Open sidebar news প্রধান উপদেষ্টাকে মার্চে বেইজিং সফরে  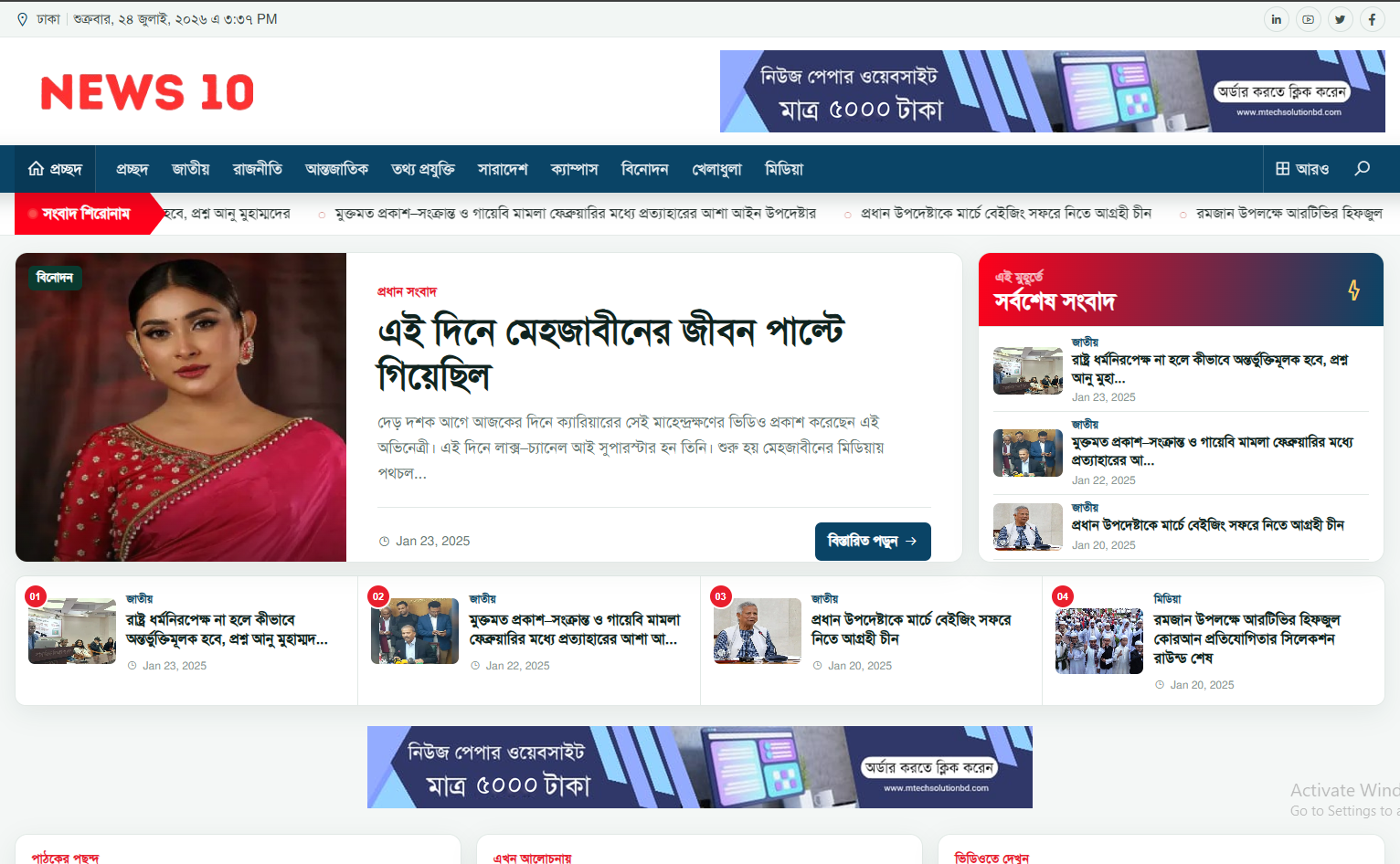(1208, 525)
